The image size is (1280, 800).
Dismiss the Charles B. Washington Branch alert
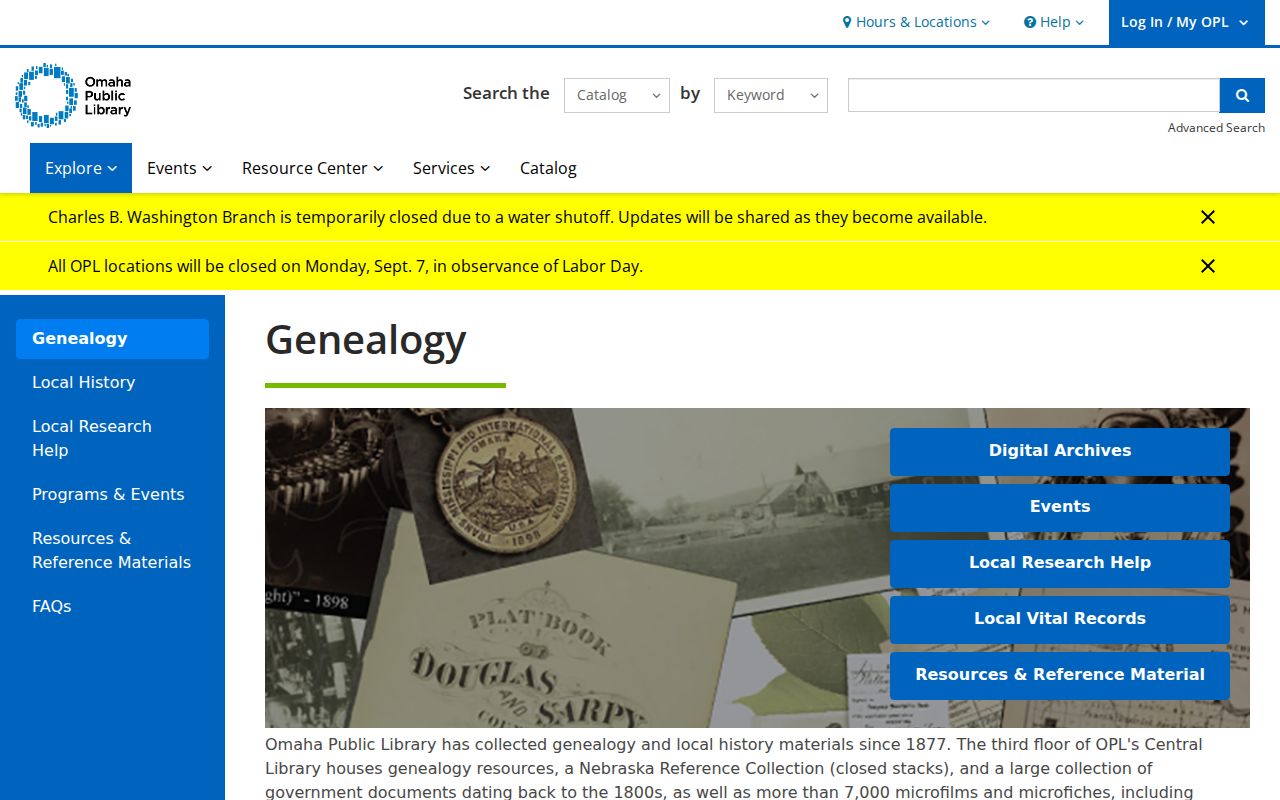(1208, 217)
